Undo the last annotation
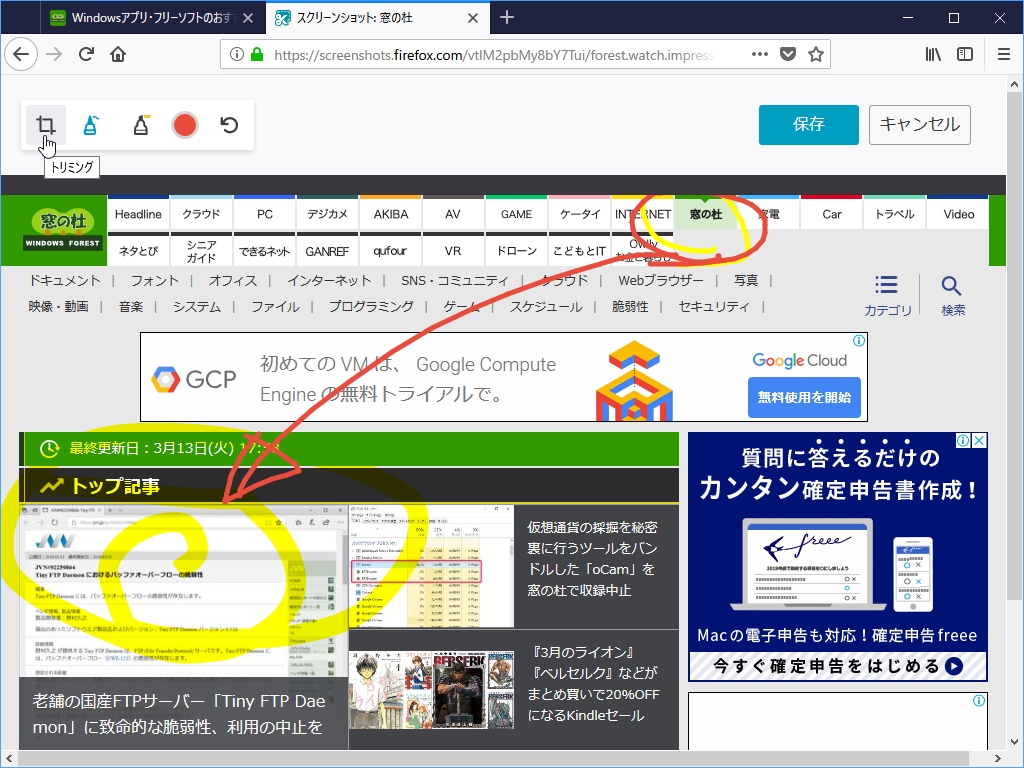 pyautogui.click(x=229, y=124)
